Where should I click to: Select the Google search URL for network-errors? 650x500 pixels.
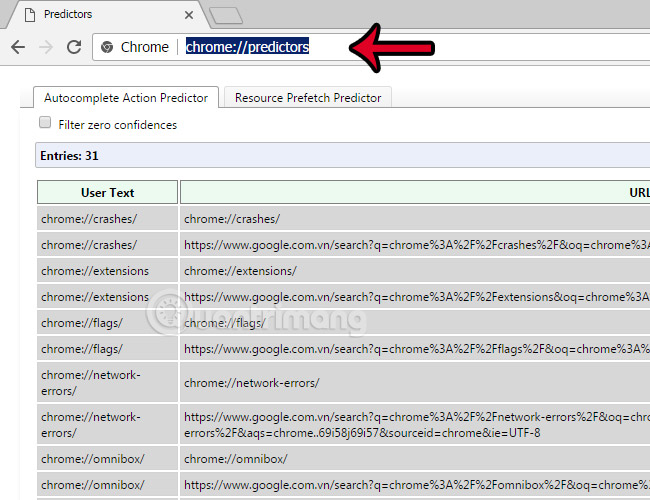[x=415, y=425]
